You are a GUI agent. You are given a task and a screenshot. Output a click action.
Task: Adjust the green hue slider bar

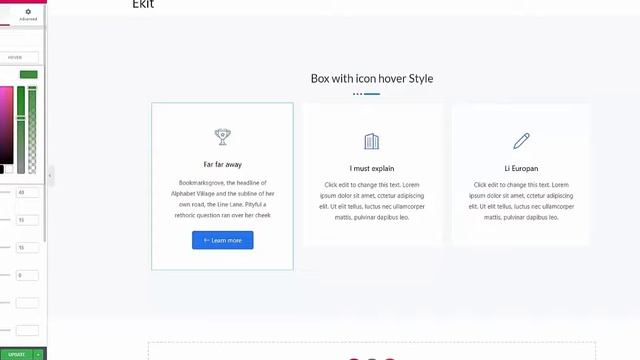21,129
